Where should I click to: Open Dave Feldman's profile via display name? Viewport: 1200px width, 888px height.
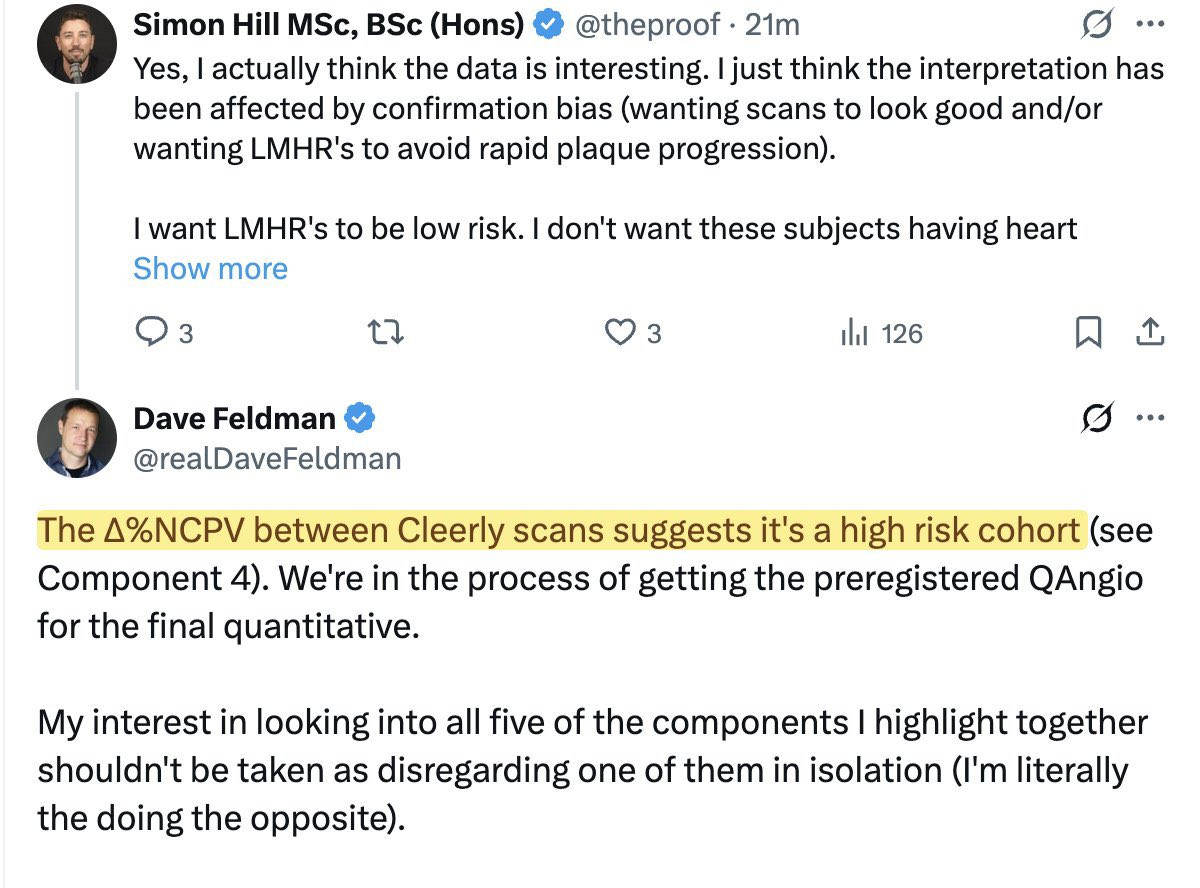click(x=235, y=418)
